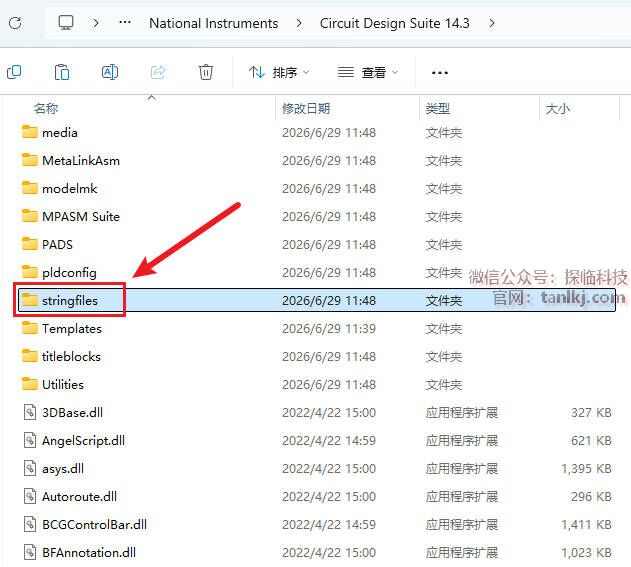Screen dimensions: 631x567
Task: Select the Utilities folder icon
Action: (29, 383)
